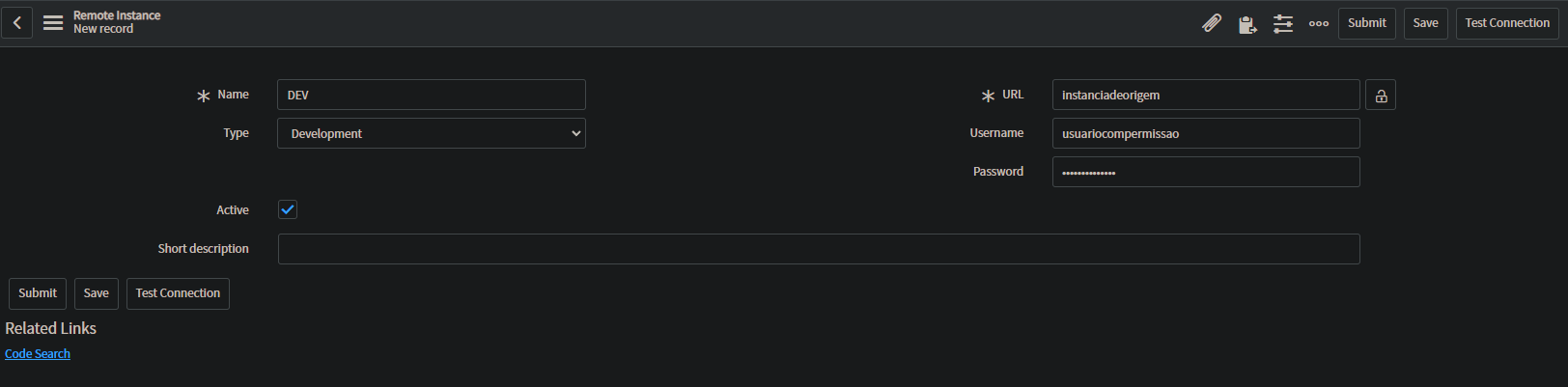
Task: Click into the Username field
Action: point(1206,133)
